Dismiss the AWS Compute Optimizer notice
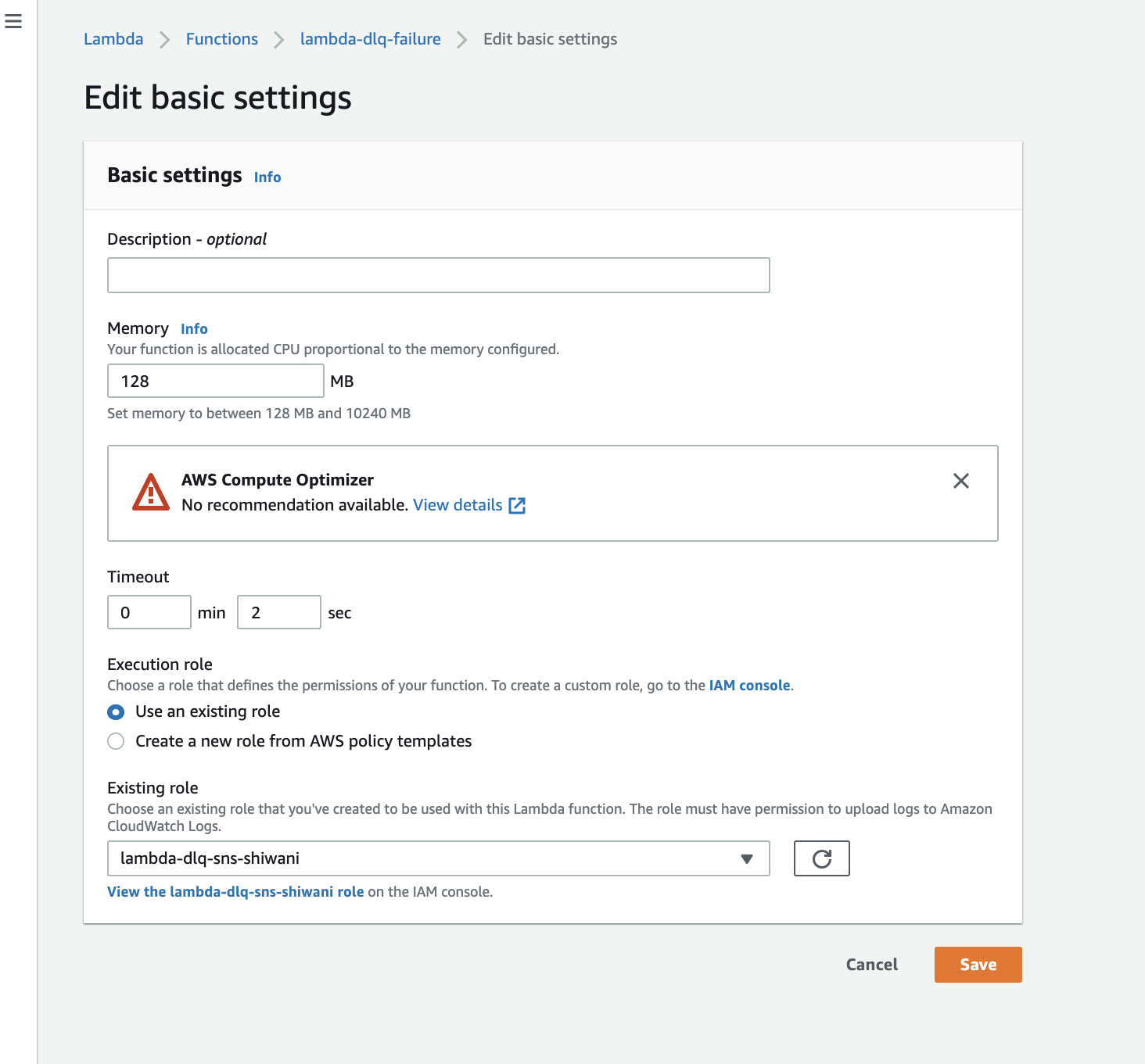This screenshot has height=1064, width=1145. coord(961,482)
